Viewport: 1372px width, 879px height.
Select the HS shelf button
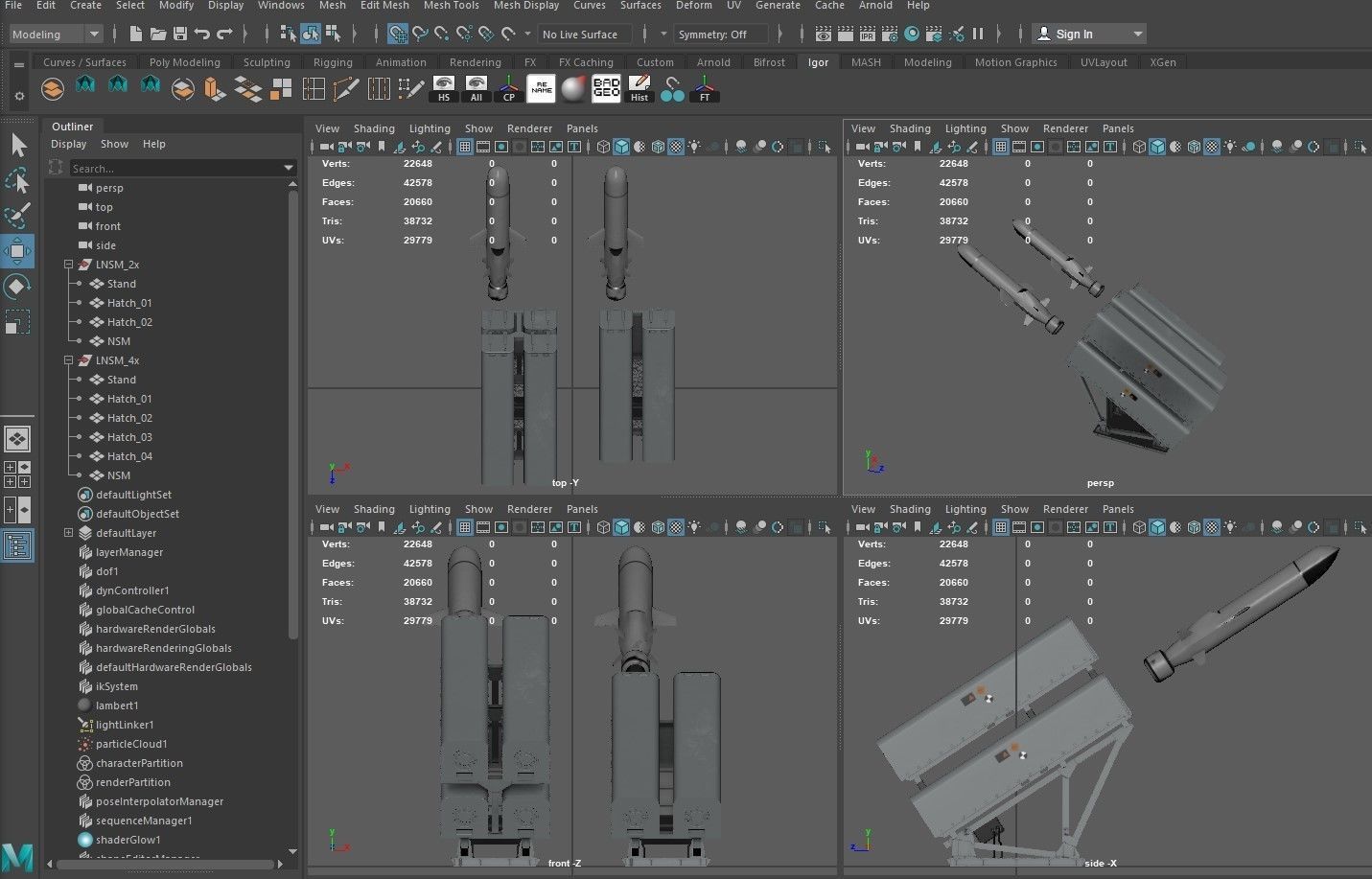(443, 89)
